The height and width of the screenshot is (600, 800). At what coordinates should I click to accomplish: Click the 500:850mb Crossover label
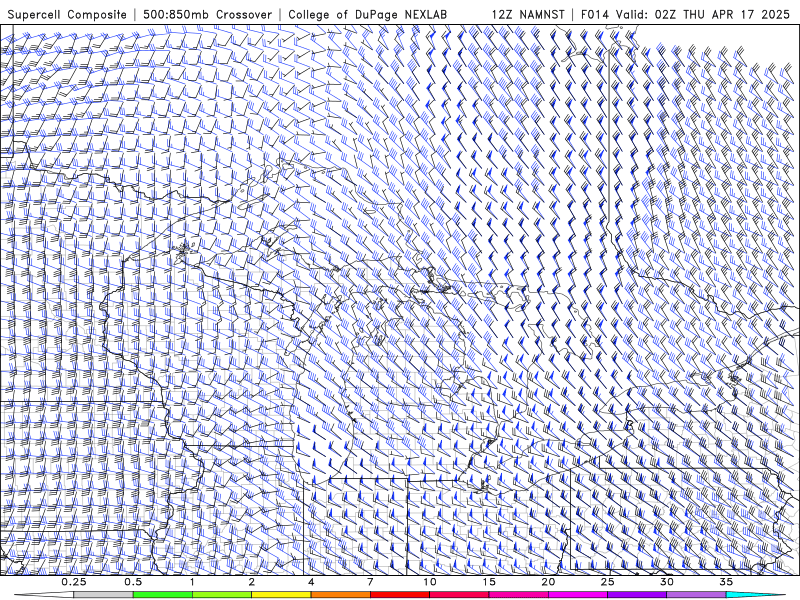tap(207, 14)
